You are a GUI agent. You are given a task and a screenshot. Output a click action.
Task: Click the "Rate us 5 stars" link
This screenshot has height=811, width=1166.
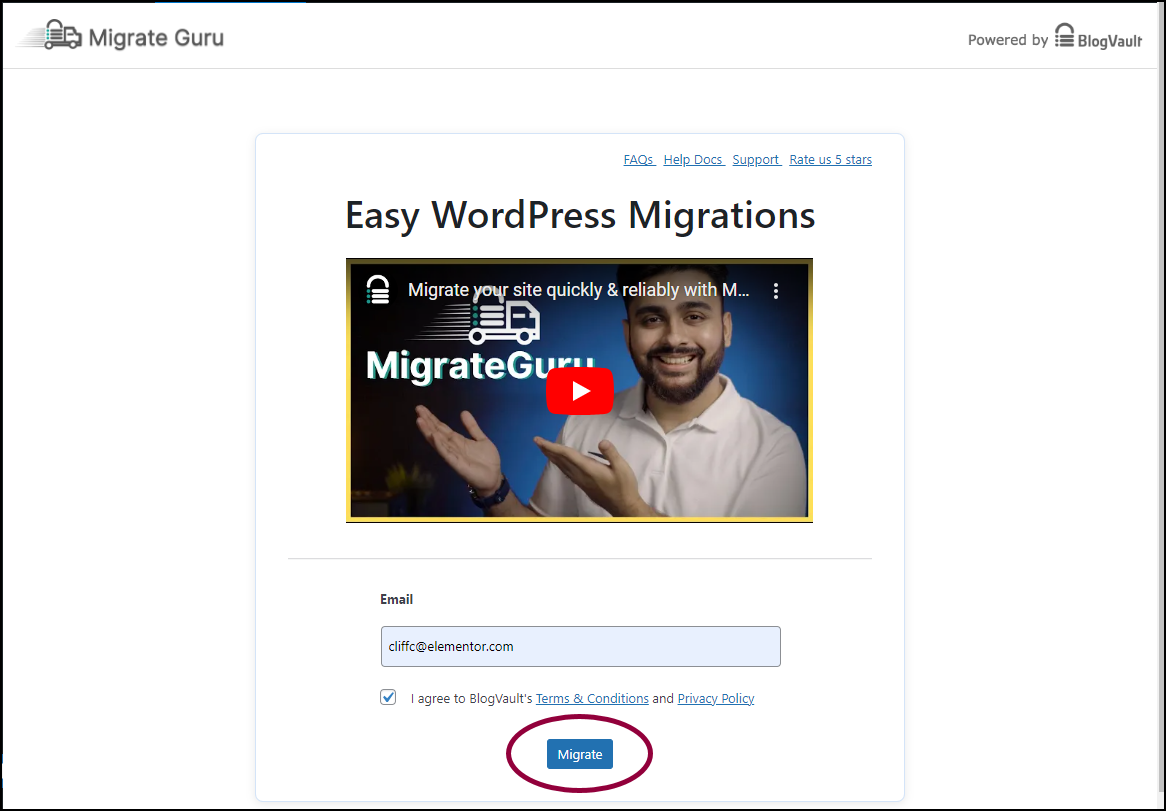tap(830, 159)
